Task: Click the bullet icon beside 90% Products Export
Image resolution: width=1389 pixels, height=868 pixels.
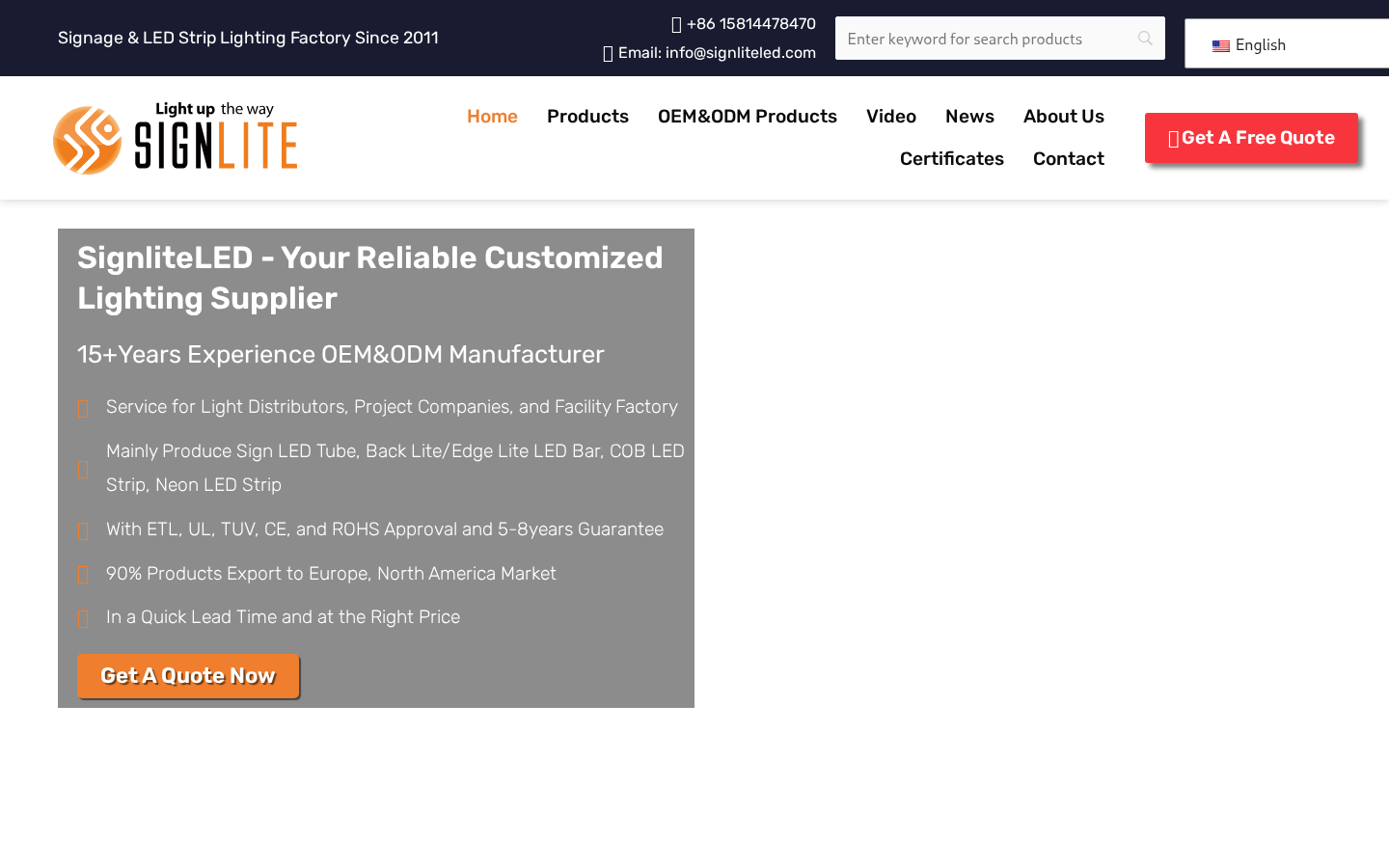Action: [84, 575]
